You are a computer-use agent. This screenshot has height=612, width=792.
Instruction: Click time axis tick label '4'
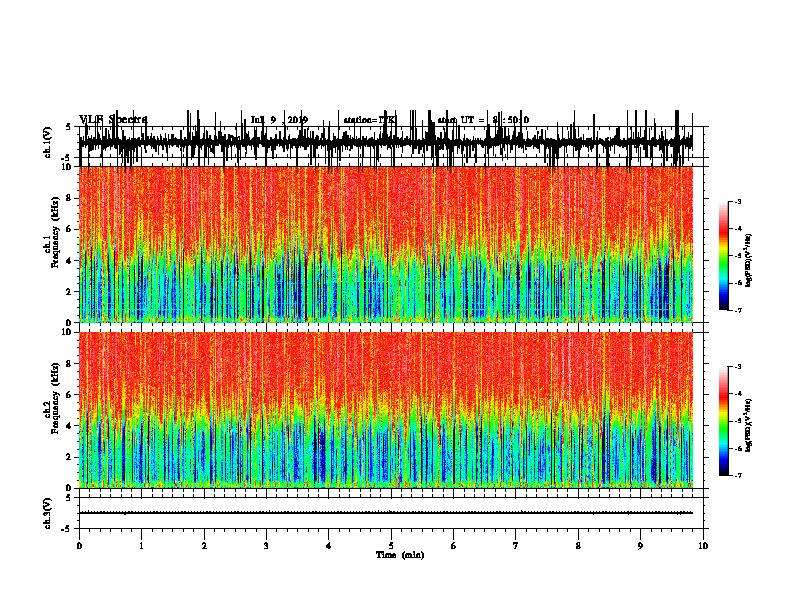[329, 546]
